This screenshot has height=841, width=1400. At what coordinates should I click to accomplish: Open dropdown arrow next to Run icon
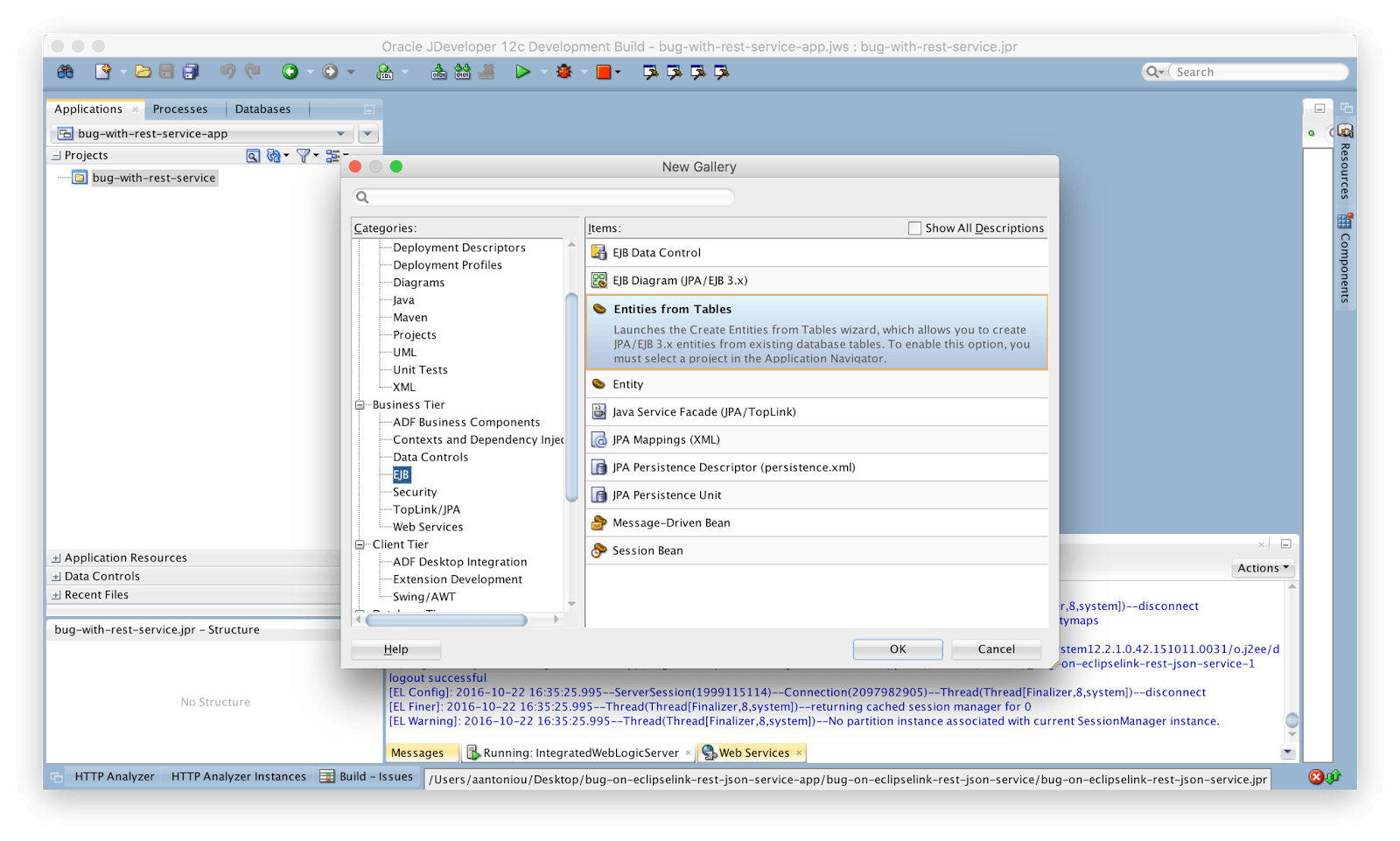pos(543,72)
